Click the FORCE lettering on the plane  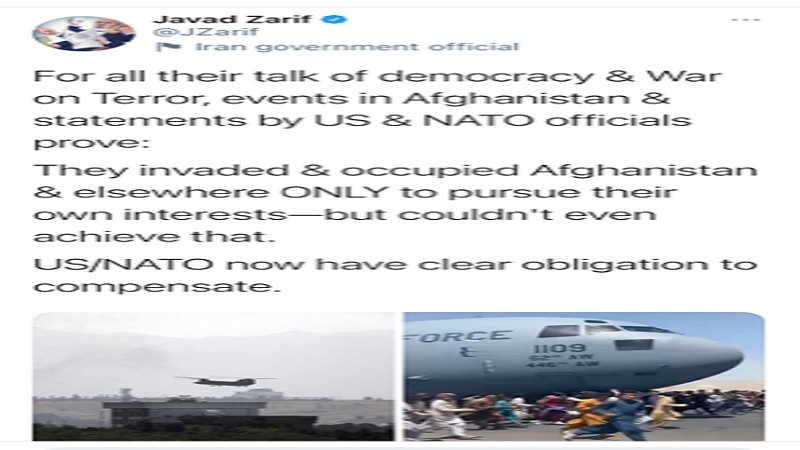click(457, 337)
